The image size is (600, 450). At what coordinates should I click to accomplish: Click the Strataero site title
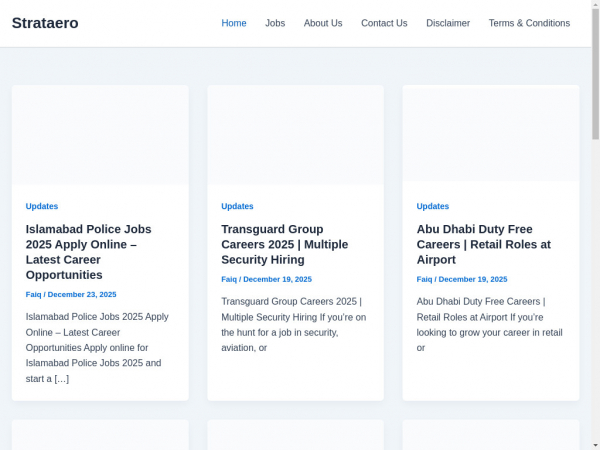pos(45,23)
